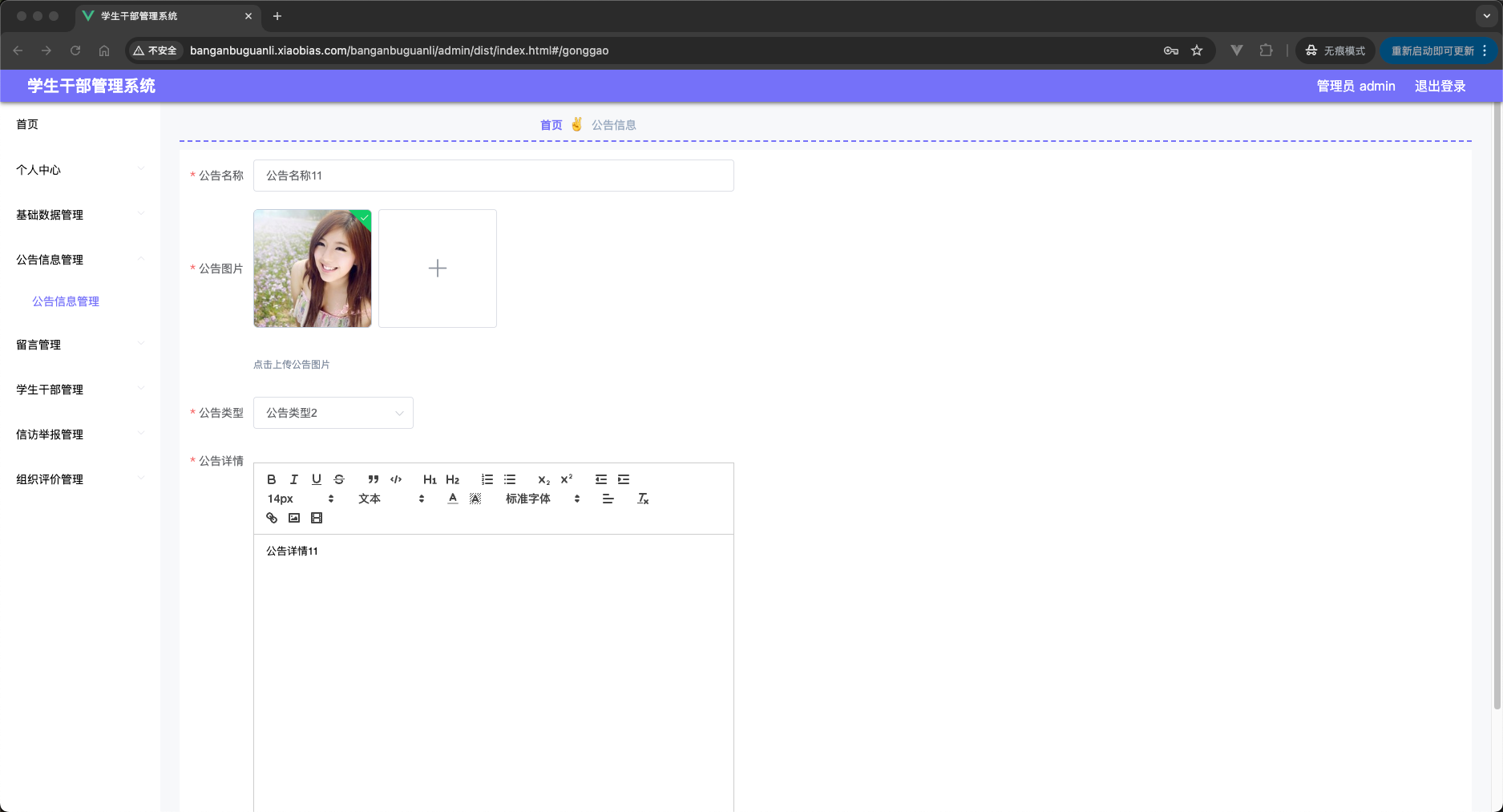This screenshot has width=1503, height=812.
Task: Decrease the paragraph indent
Action: tap(601, 479)
